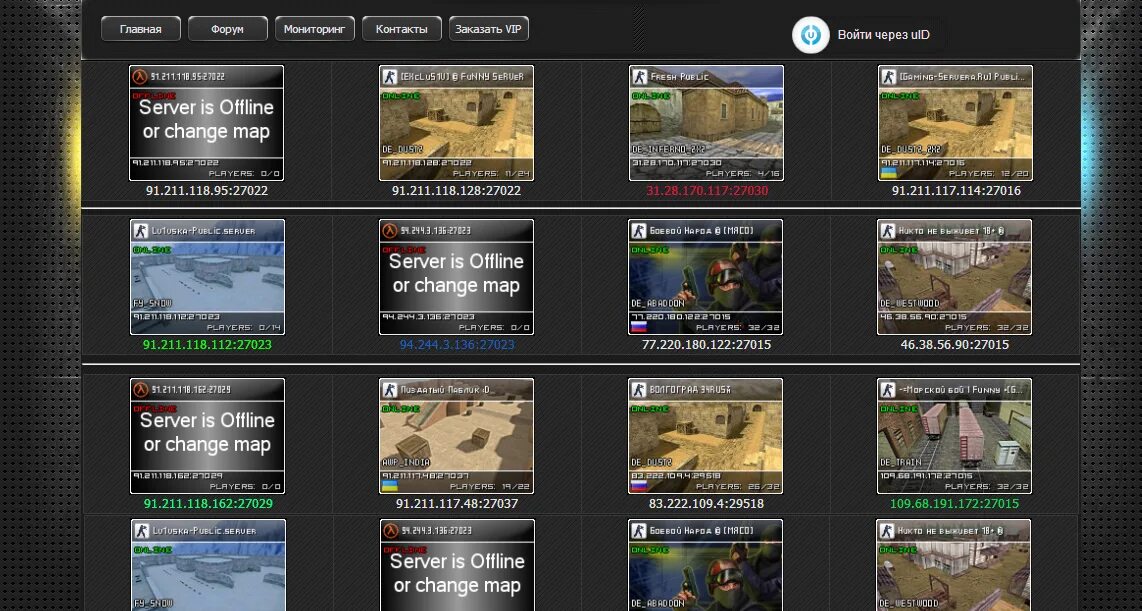Screen dimensions: 1142x611
Task: Click Counter-Strike icon in Пузатый Паблик banner
Action: [390, 390]
